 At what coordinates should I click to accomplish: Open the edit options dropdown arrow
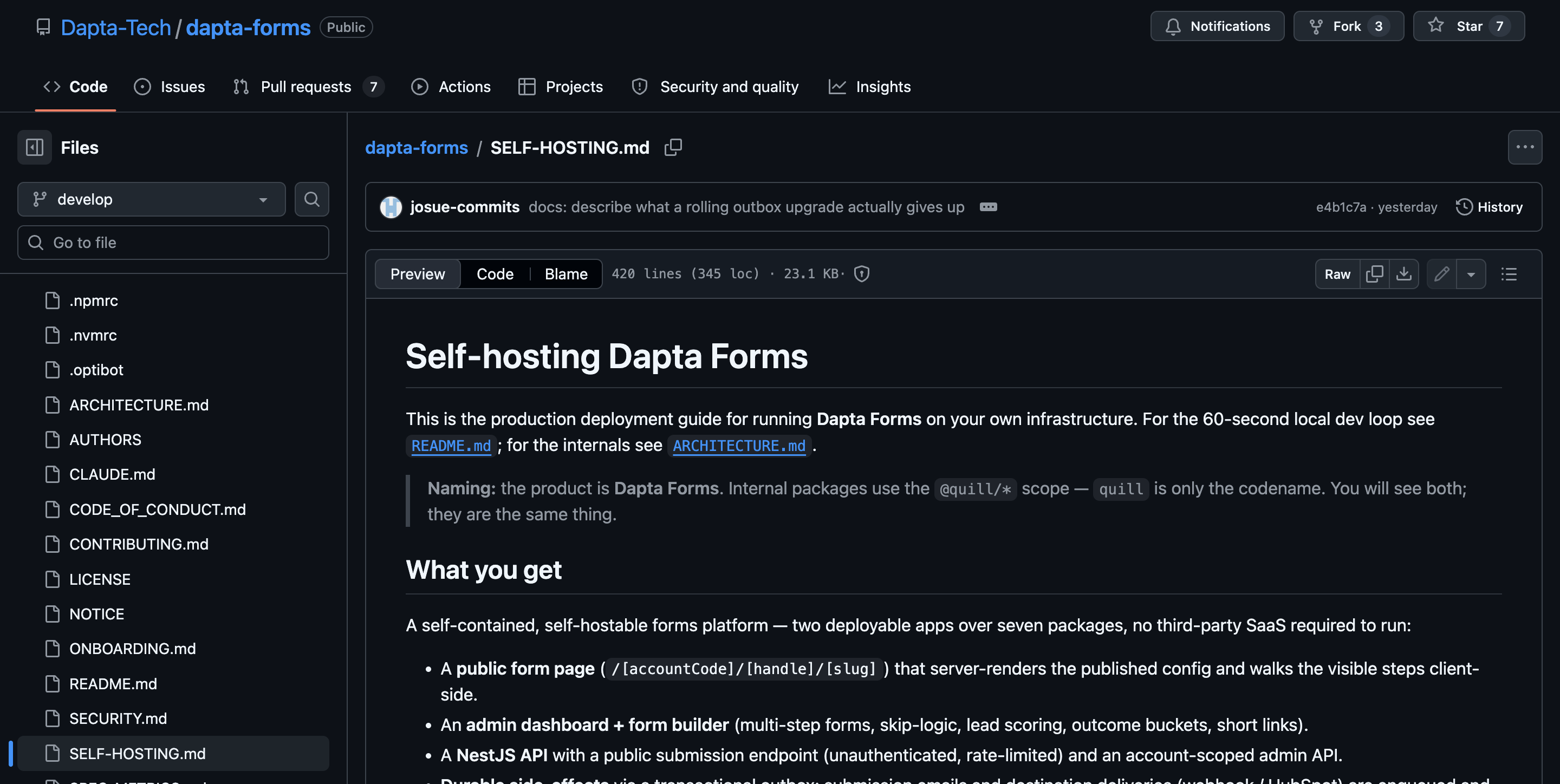point(1471,273)
